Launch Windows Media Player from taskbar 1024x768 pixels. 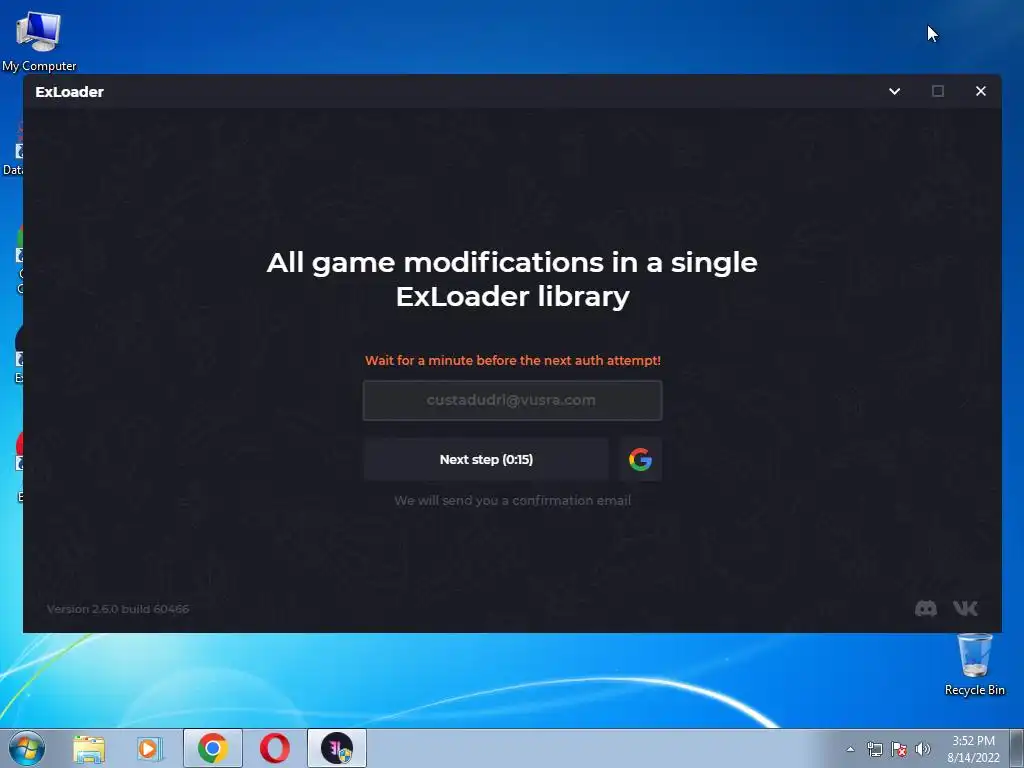[x=150, y=748]
